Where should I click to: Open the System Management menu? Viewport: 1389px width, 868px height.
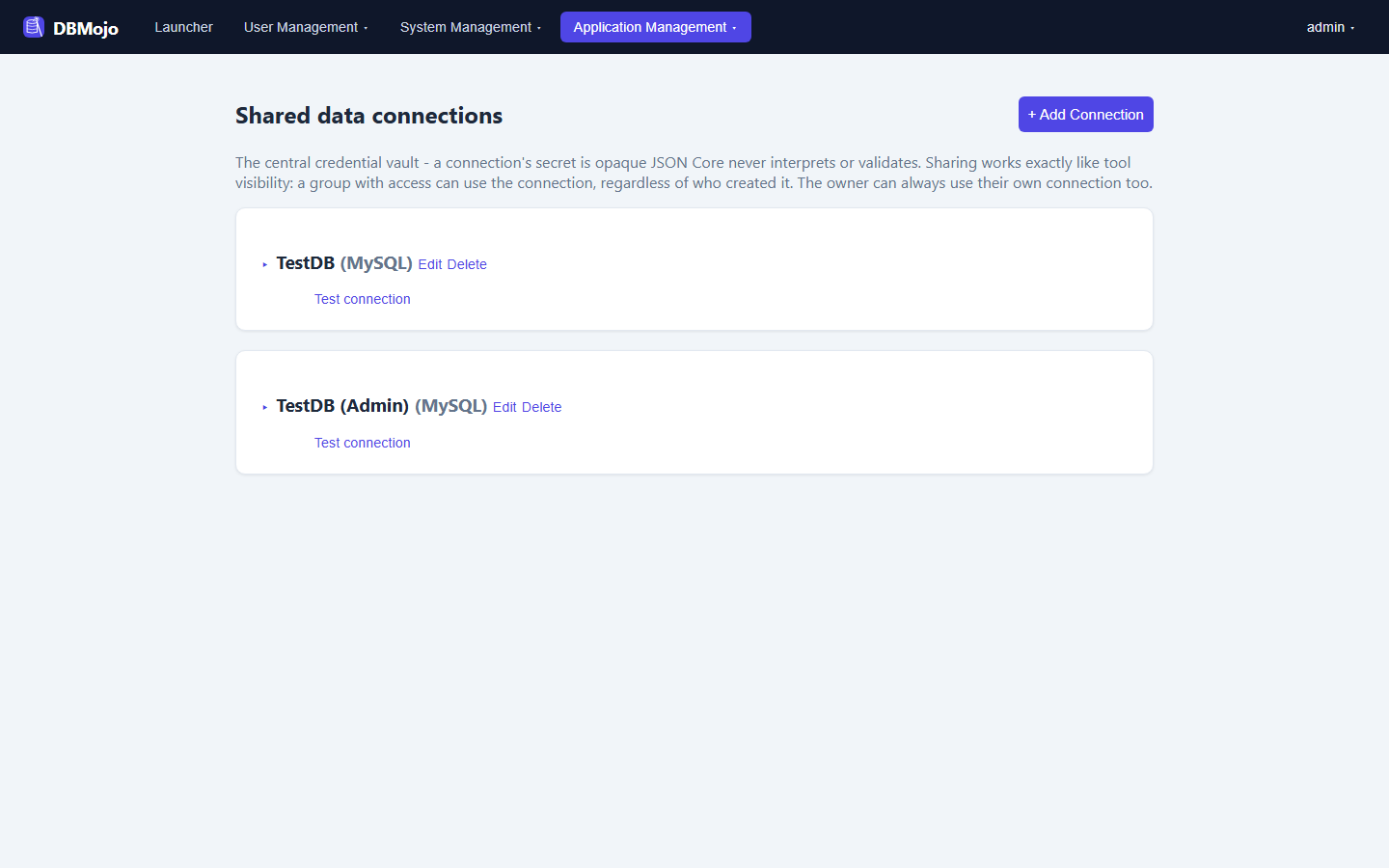click(471, 27)
